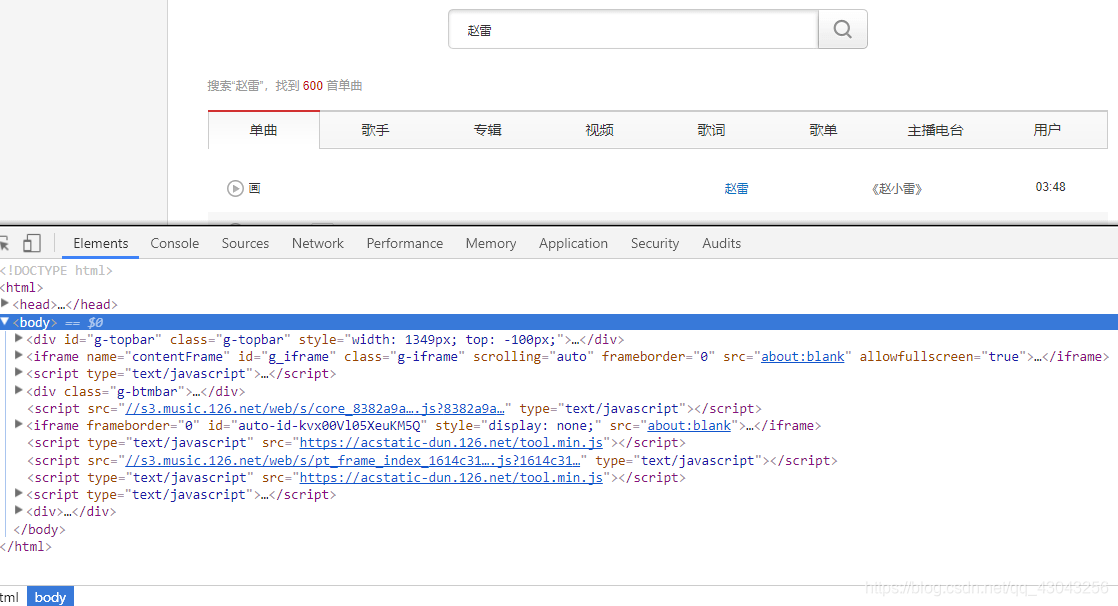Select the DOCTYPE html line
Image resolution: width=1118 pixels, height=606 pixels.
click(56, 270)
